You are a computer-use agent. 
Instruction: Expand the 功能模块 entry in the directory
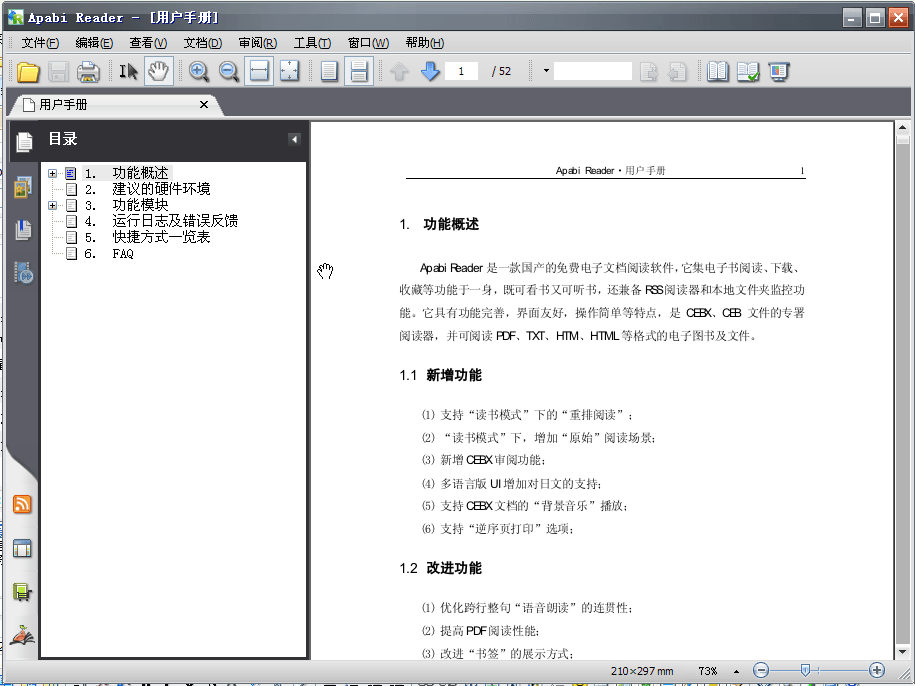click(52, 204)
